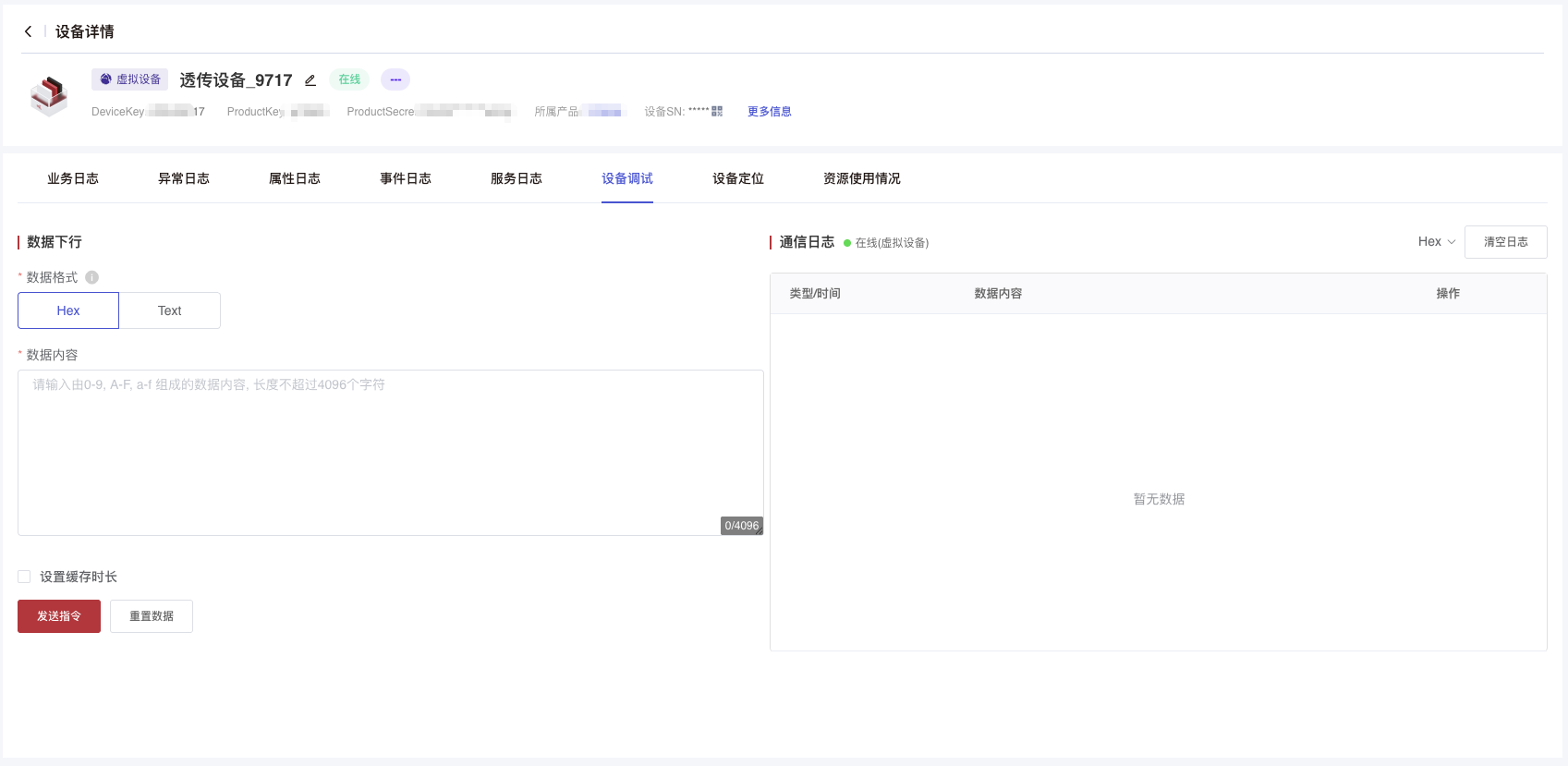Click the device SN QR code icon
The image size is (1568, 766).
click(717, 111)
